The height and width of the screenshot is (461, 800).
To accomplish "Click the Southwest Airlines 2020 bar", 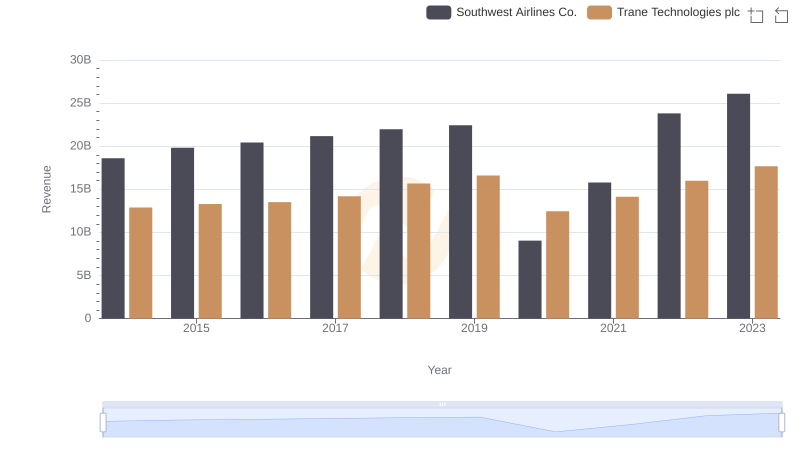I will [530, 279].
